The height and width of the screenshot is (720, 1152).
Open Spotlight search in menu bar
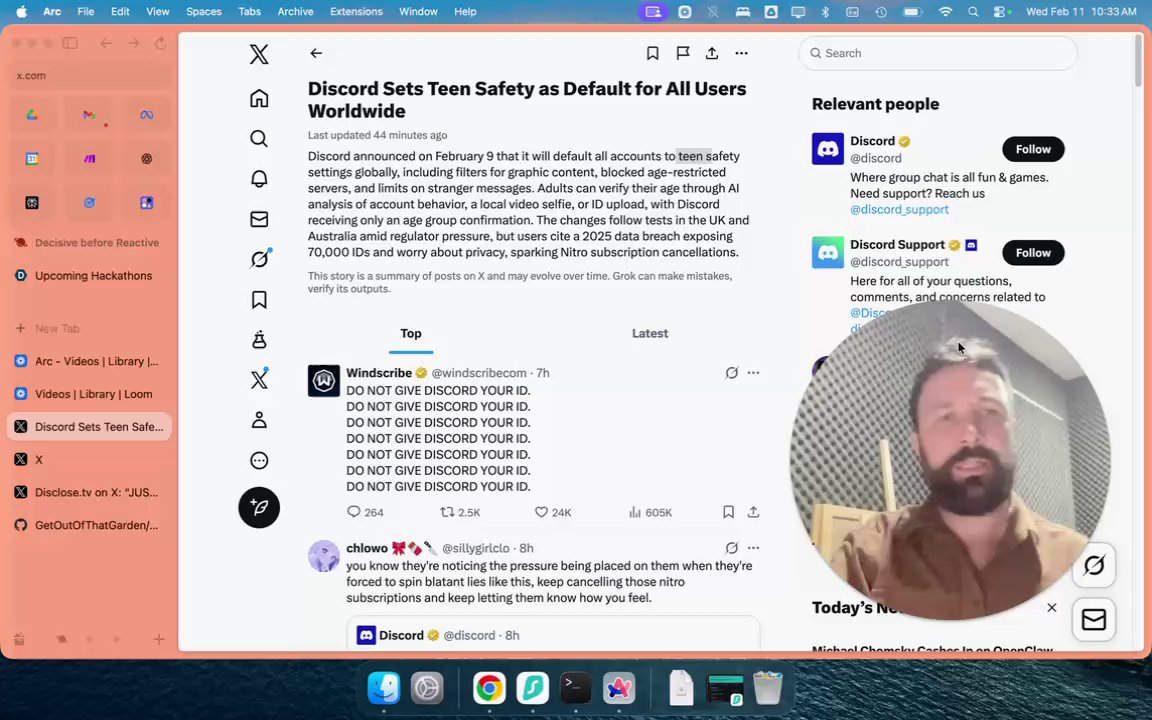[x=973, y=11]
